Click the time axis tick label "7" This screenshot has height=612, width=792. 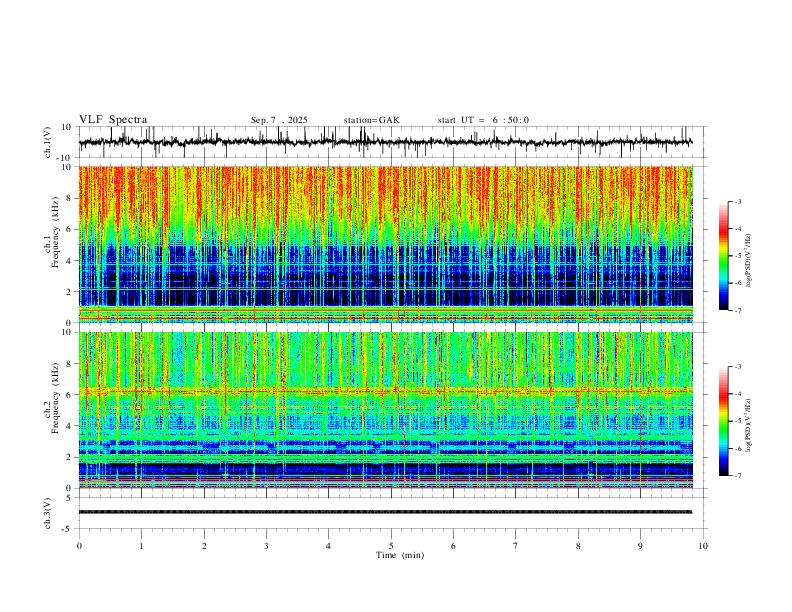pos(516,546)
